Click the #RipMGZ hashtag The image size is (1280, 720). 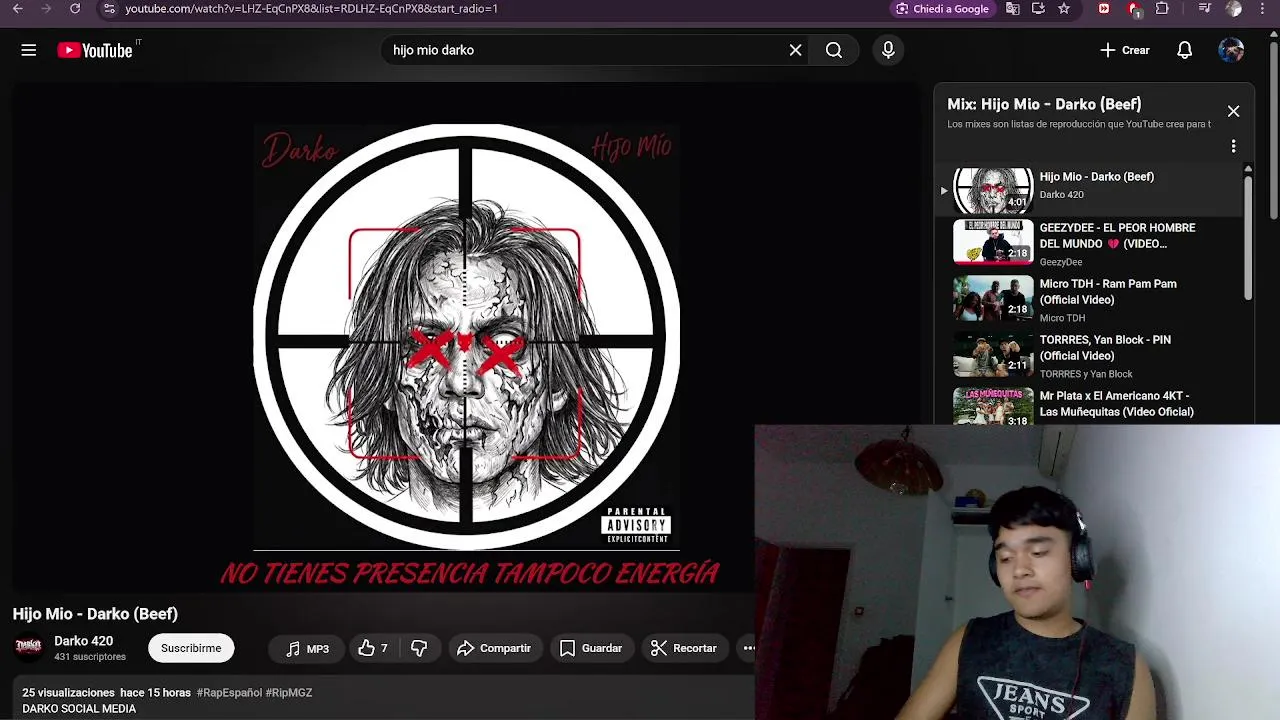pyautogui.click(x=289, y=692)
